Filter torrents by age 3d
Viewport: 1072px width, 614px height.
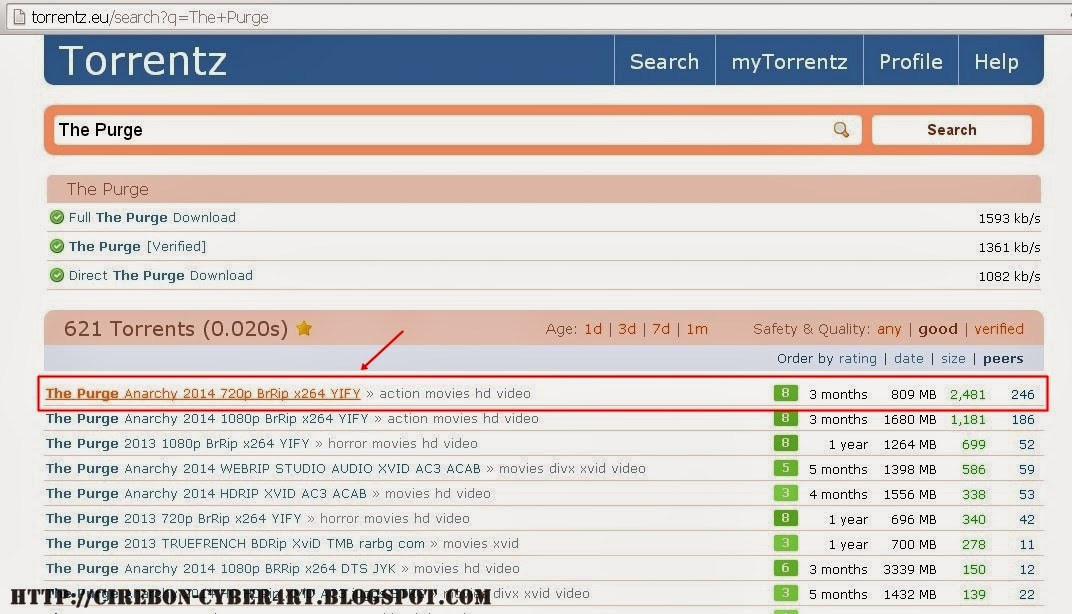click(x=627, y=329)
